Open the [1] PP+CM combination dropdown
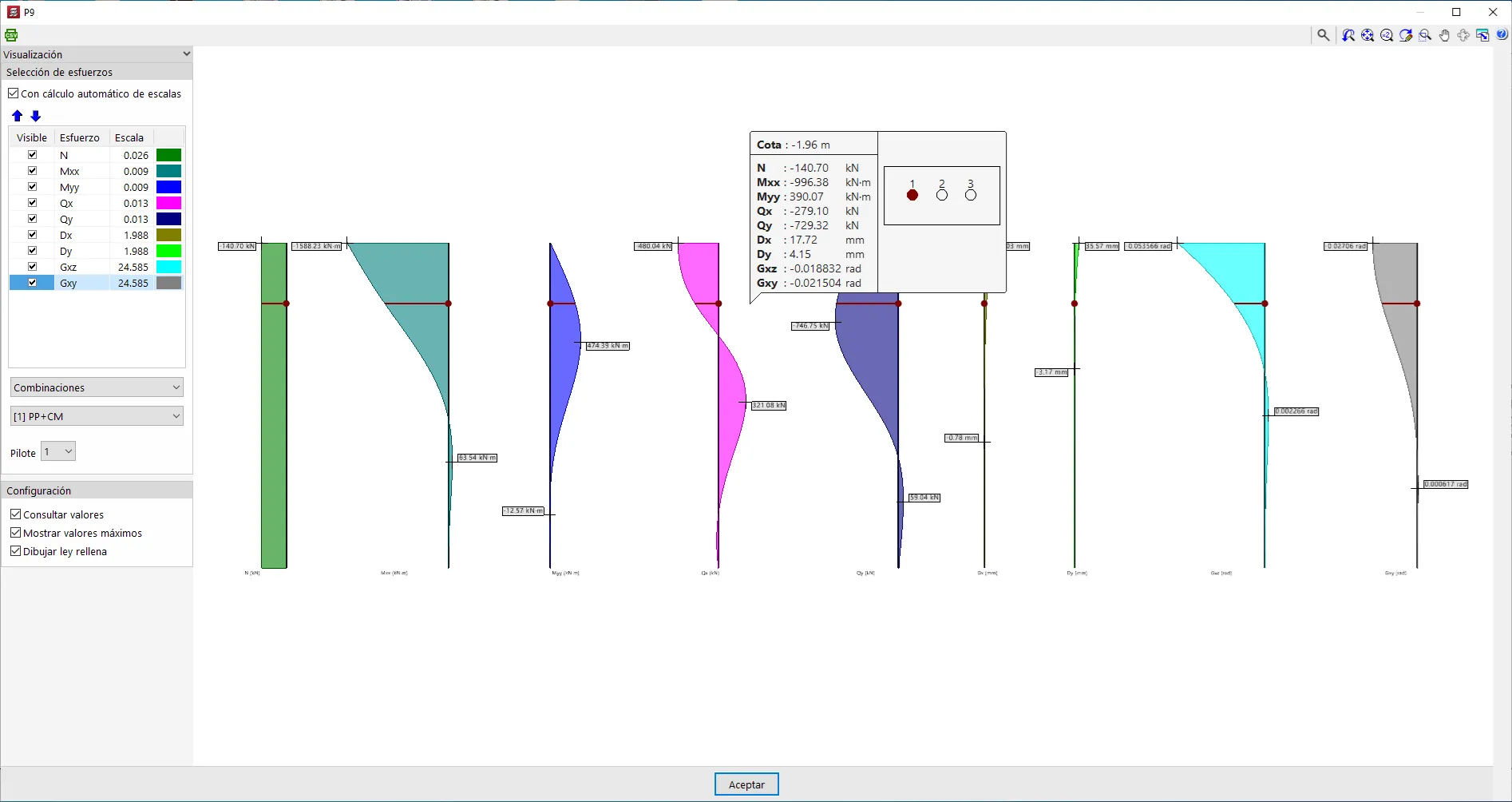Screen dimensions: 1512x802 [97, 416]
